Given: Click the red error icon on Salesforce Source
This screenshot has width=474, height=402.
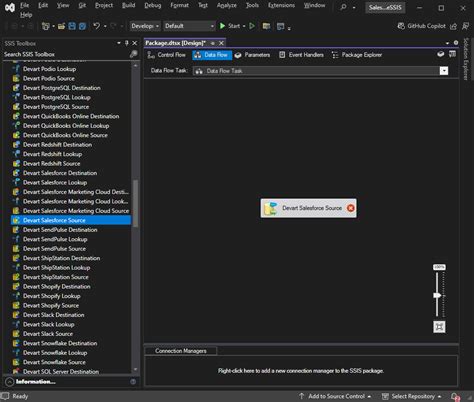Looking at the screenshot, I should (350, 208).
